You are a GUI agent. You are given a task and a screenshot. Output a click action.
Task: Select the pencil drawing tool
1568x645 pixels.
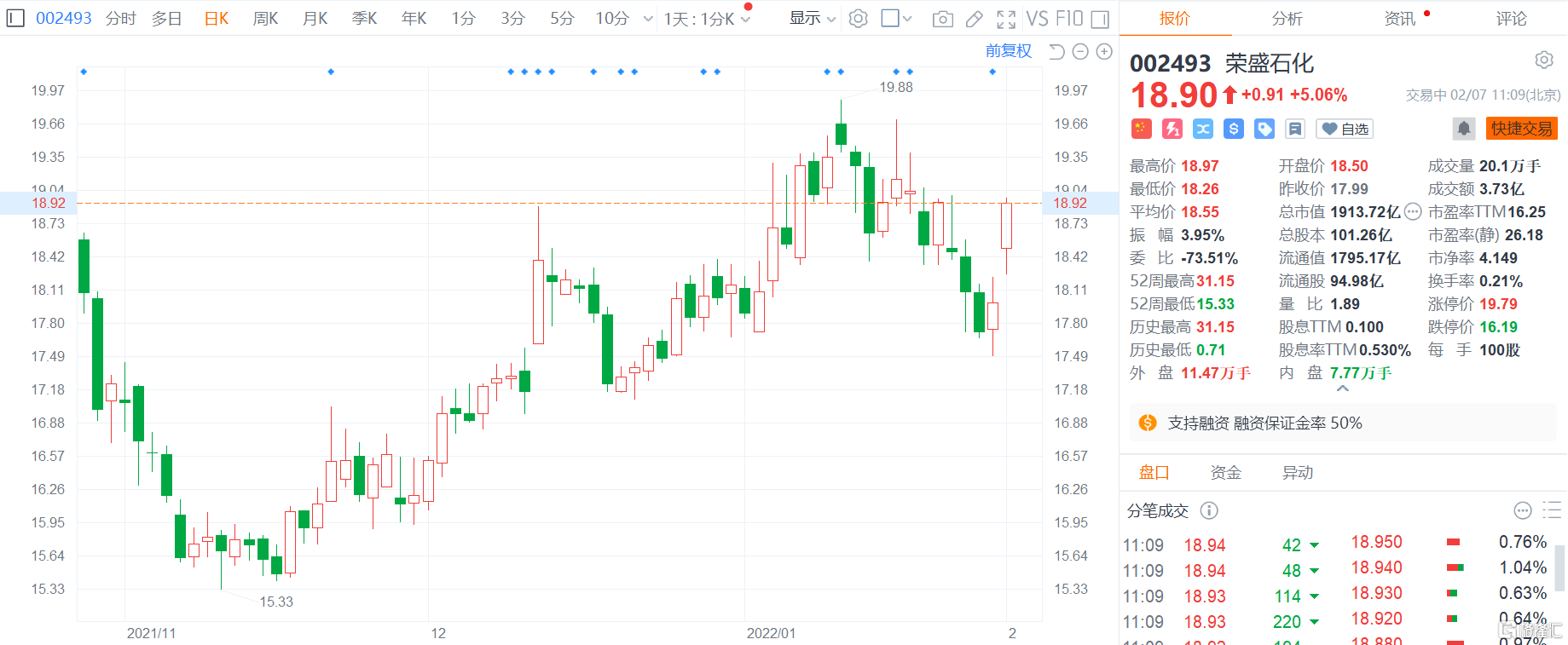coord(974,19)
